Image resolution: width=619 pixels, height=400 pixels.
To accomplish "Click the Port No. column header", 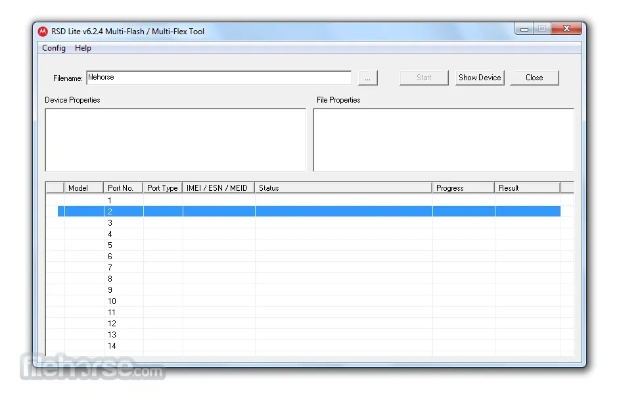I will coord(122,188).
